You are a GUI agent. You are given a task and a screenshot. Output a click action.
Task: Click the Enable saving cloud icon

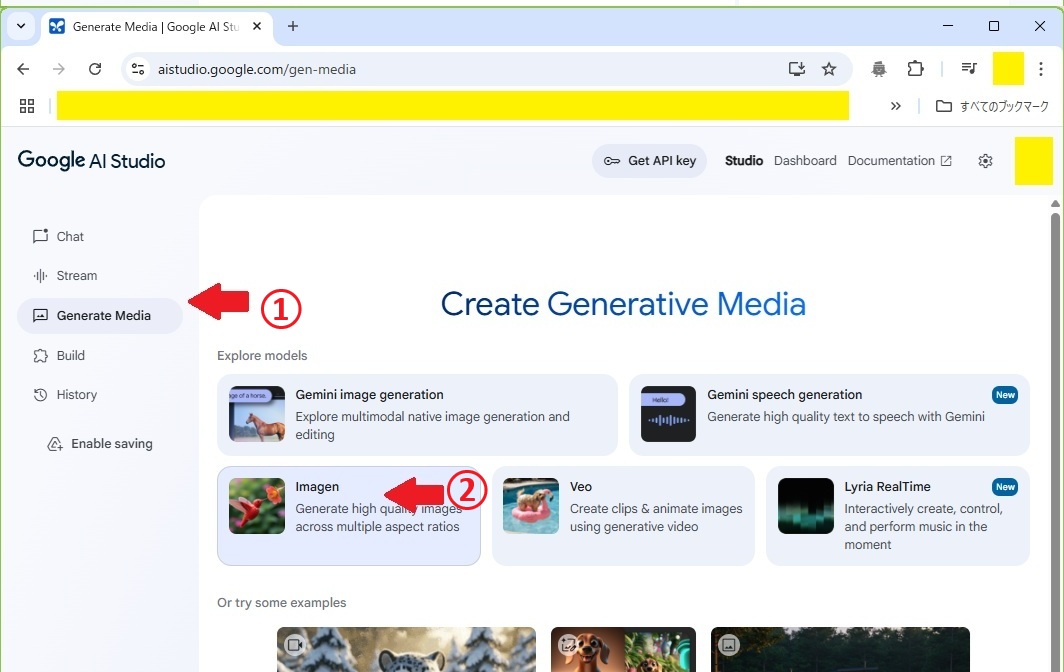pyautogui.click(x=55, y=444)
